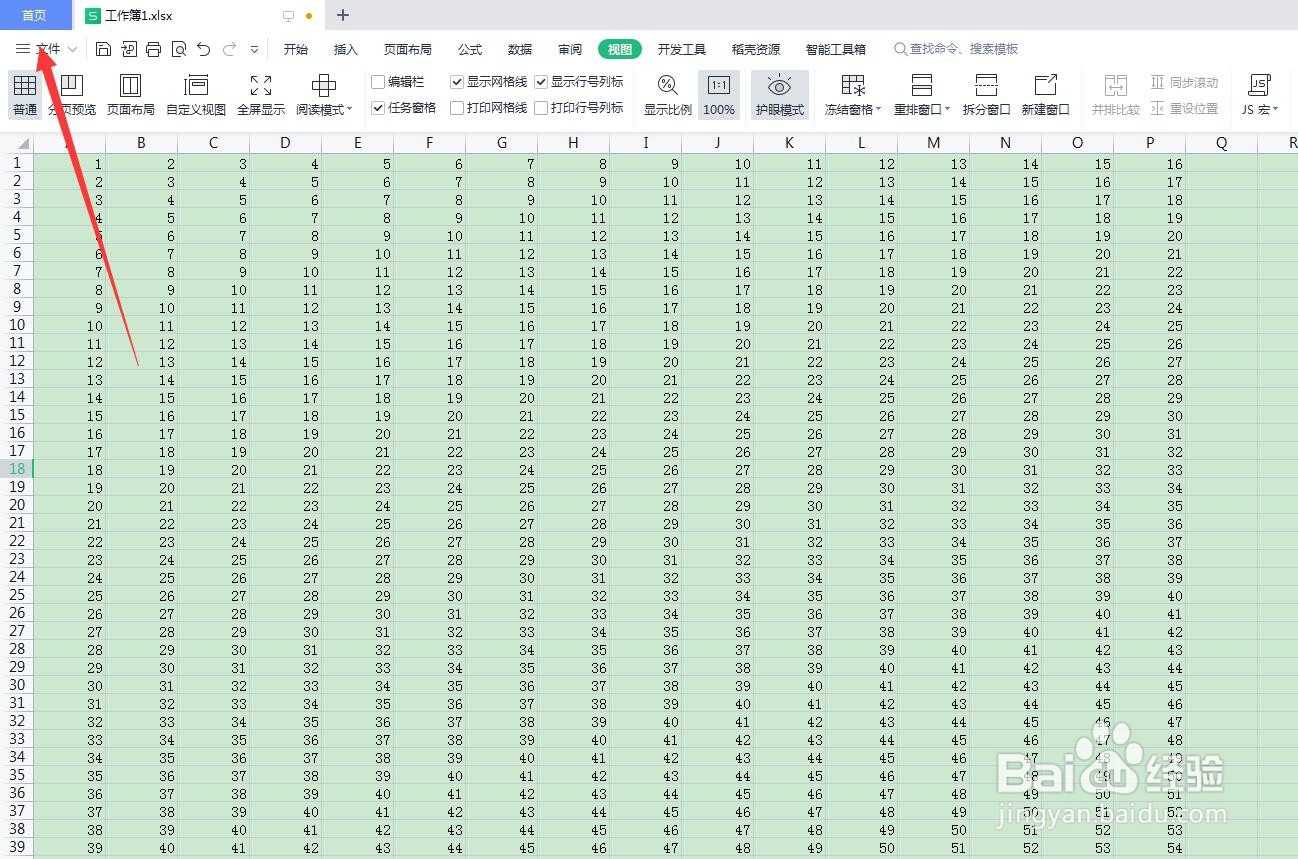The image size is (1298, 859).
Task: Switch to 页面布局 view in the ribbon
Action: tap(131, 96)
